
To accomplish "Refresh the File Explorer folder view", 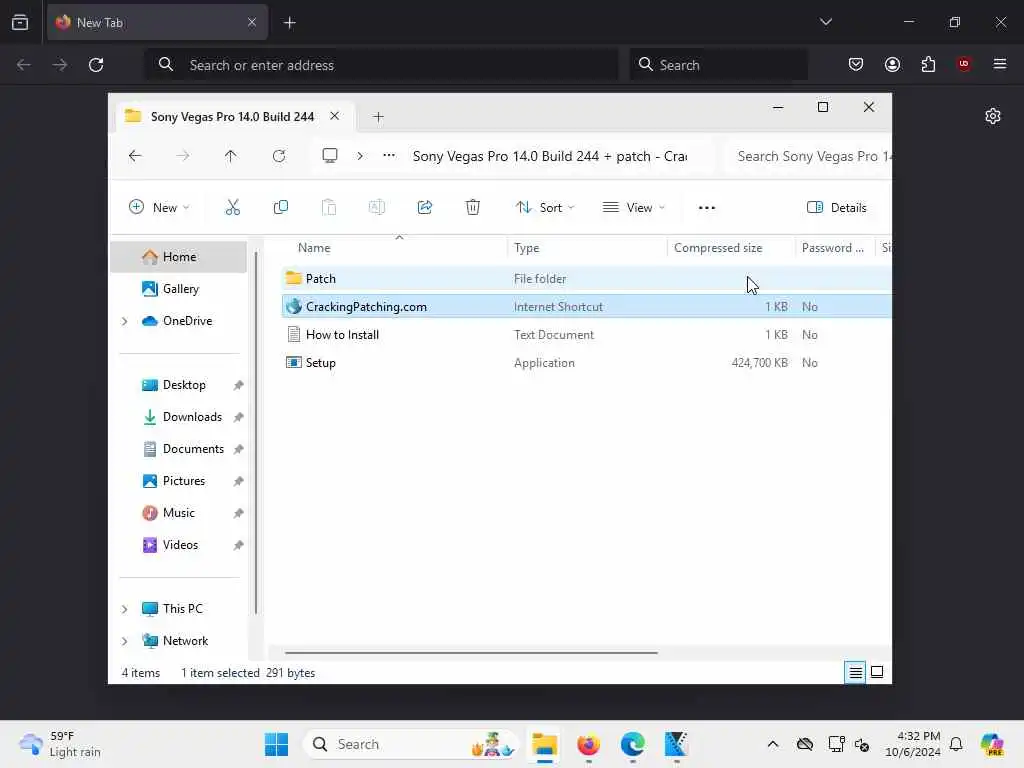I will [x=279, y=156].
